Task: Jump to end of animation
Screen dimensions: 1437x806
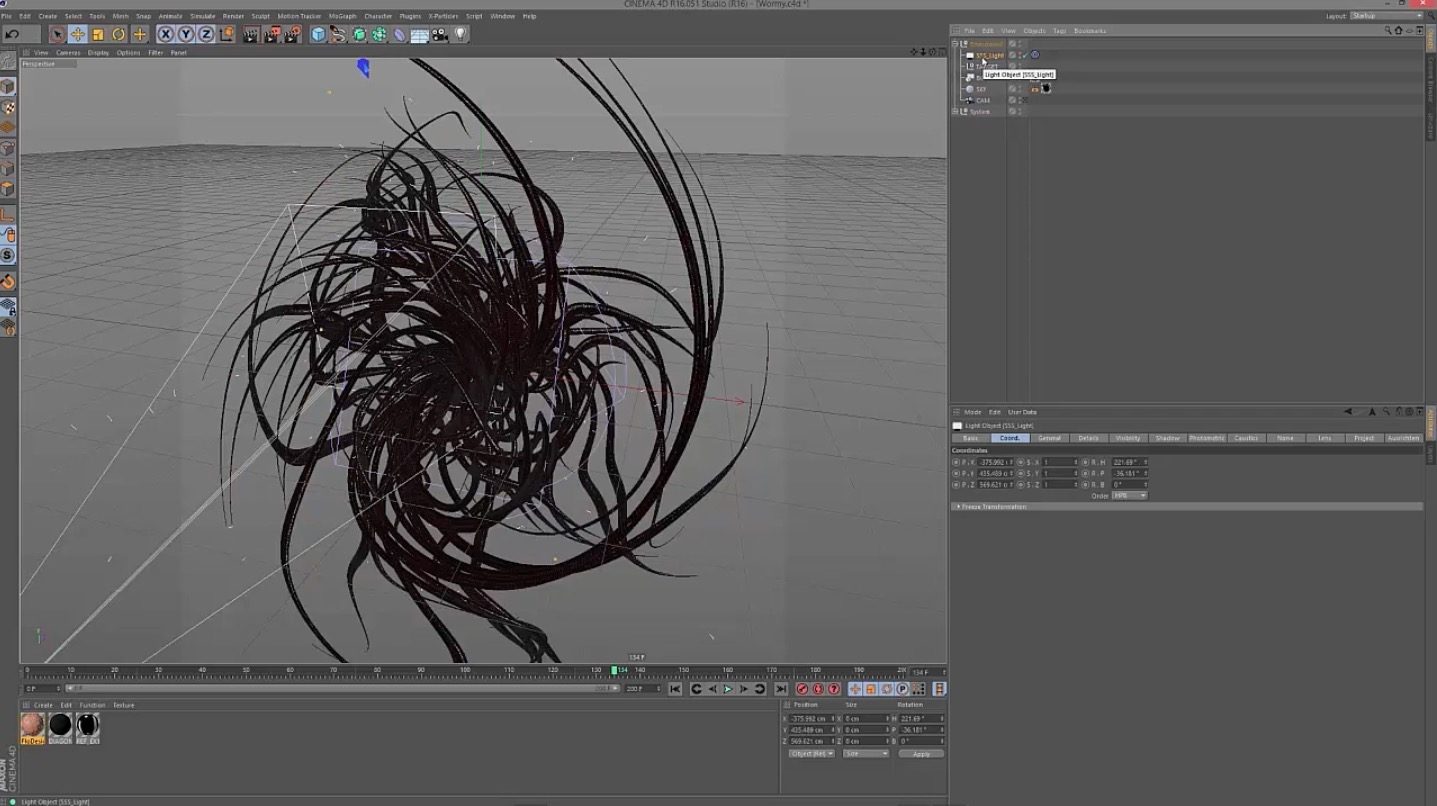Action: click(780, 689)
